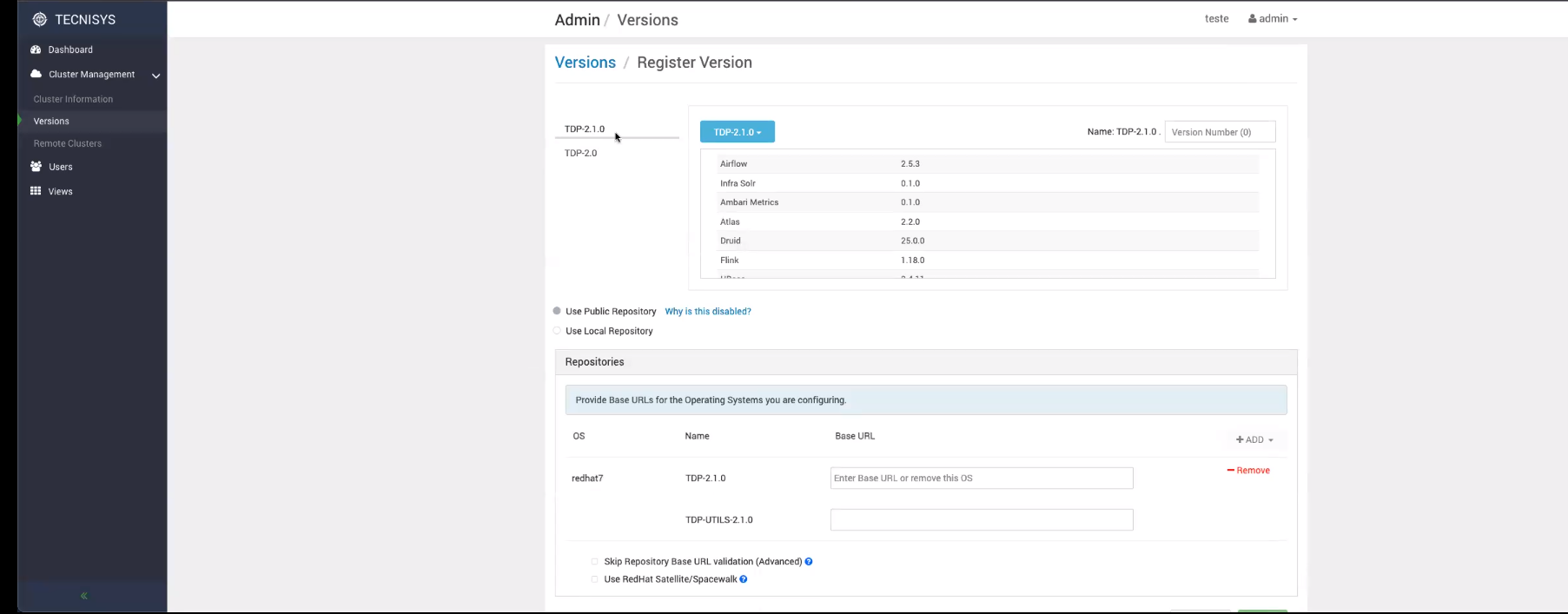Image resolution: width=1568 pixels, height=614 pixels.
Task: Click the Atlas service row
Action: tap(987, 221)
